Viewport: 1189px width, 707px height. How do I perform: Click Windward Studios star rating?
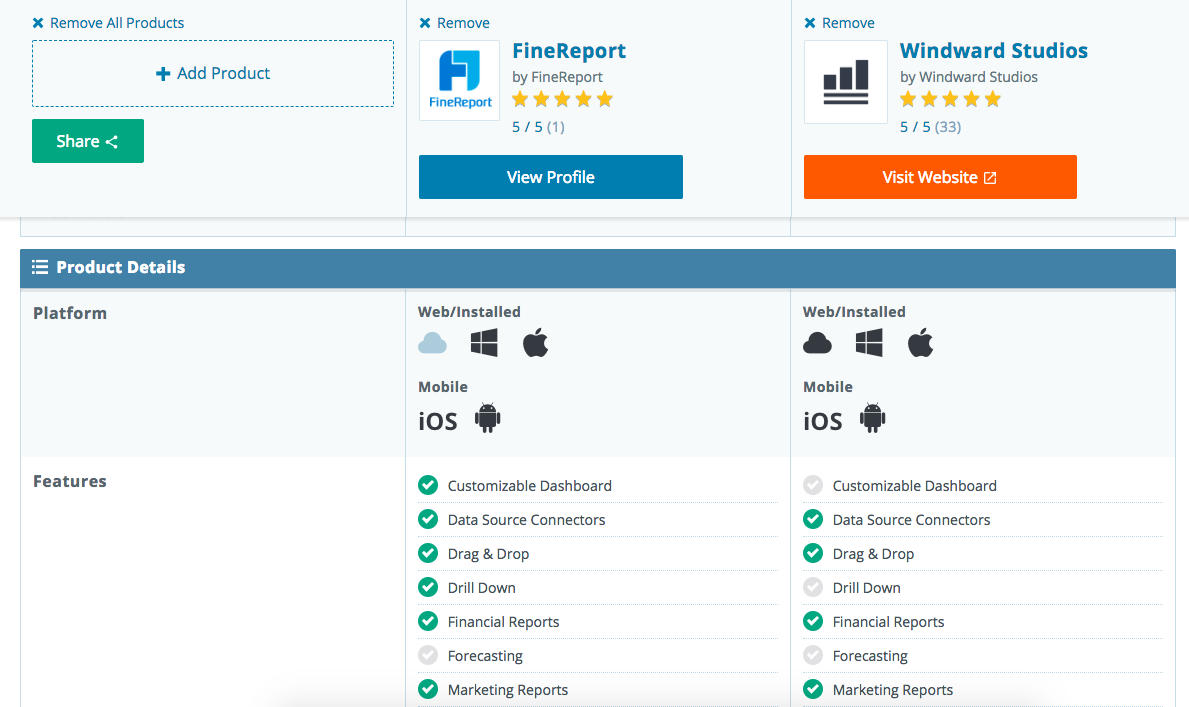pyautogui.click(x=950, y=99)
